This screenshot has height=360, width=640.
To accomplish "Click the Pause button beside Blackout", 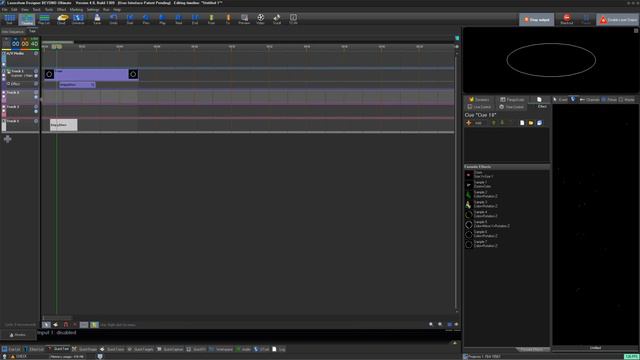I will tap(586, 19).
